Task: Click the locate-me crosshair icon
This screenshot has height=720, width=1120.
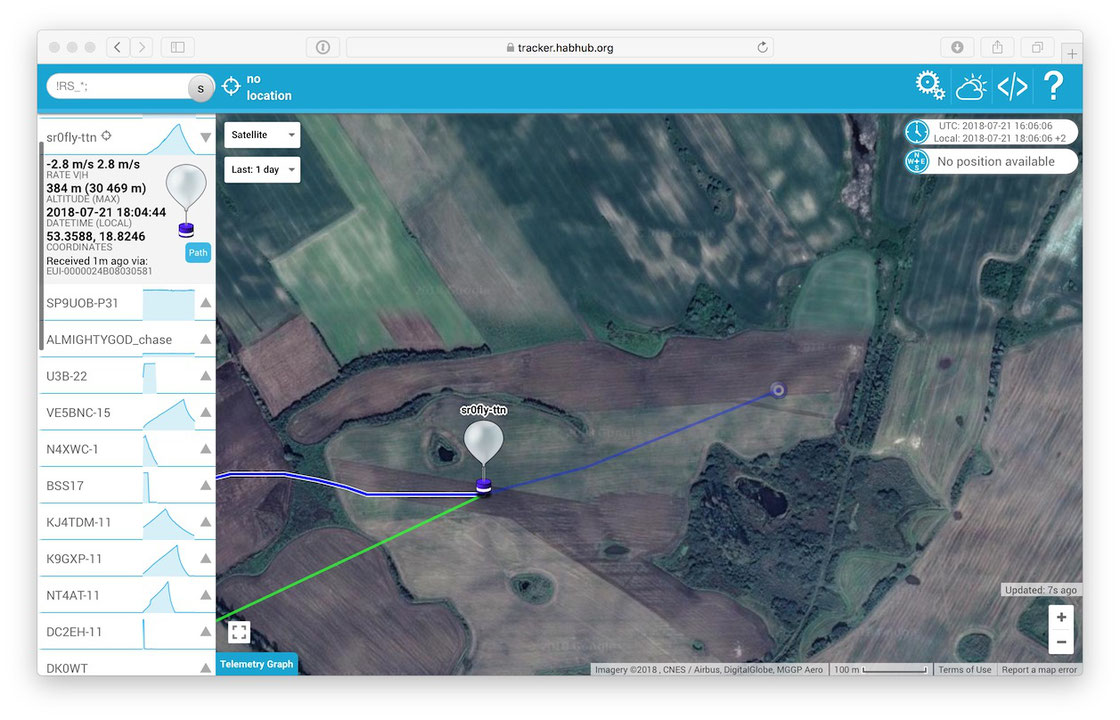Action: click(x=231, y=86)
